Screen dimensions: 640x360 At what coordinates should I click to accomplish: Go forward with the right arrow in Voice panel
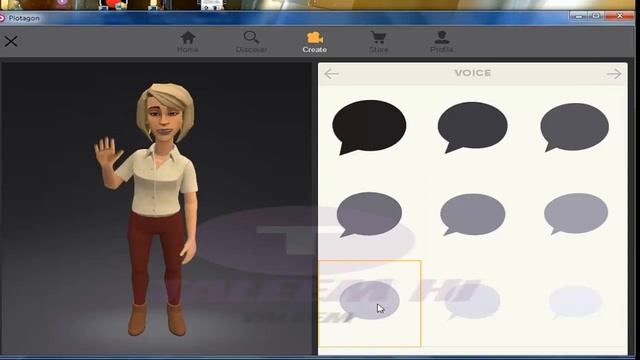(614, 74)
